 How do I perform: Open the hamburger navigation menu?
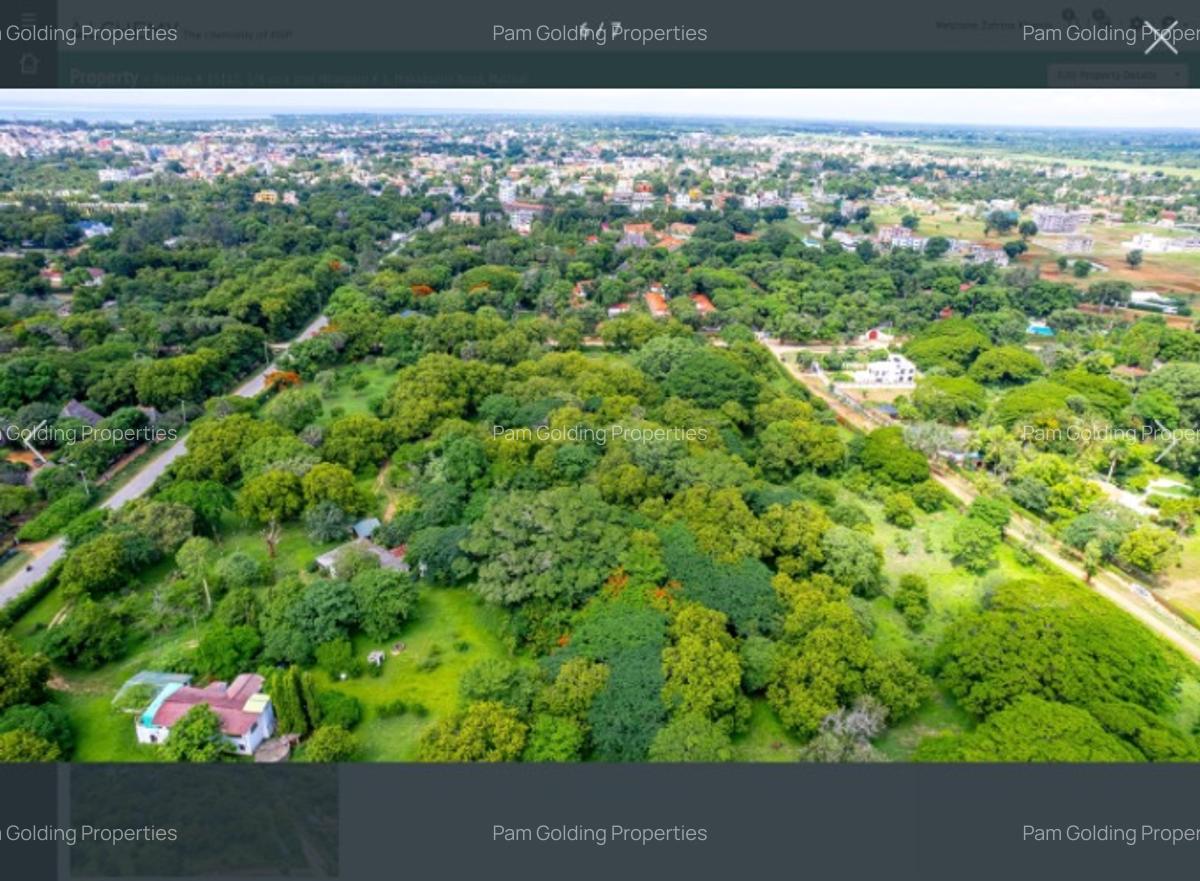coord(27,18)
